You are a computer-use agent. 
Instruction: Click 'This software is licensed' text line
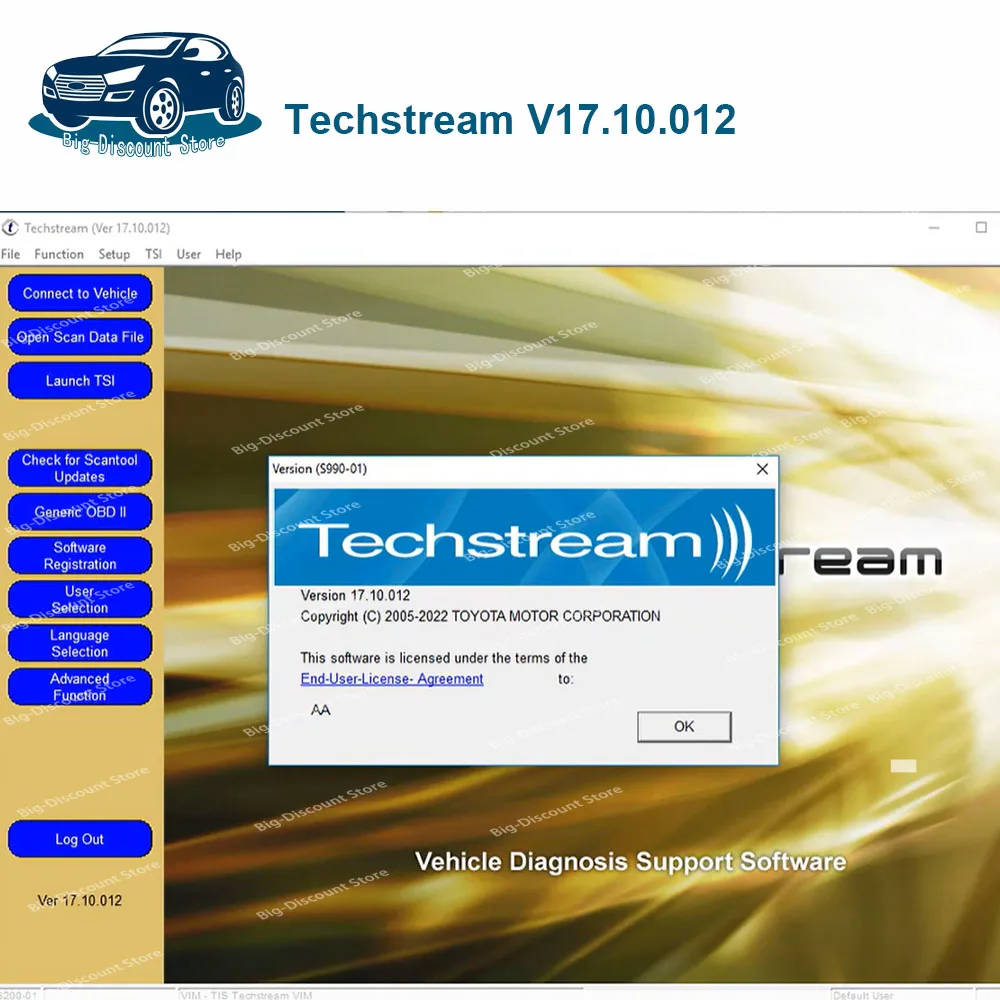pyautogui.click(x=444, y=658)
